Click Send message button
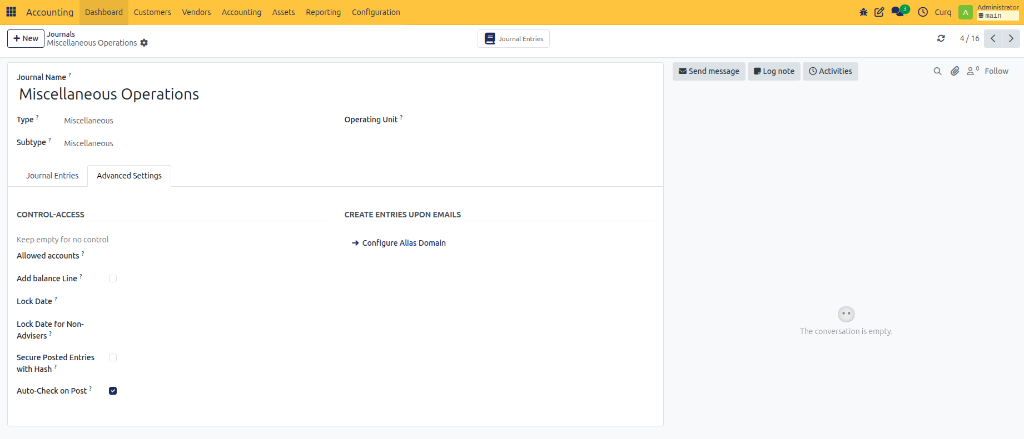 (709, 71)
